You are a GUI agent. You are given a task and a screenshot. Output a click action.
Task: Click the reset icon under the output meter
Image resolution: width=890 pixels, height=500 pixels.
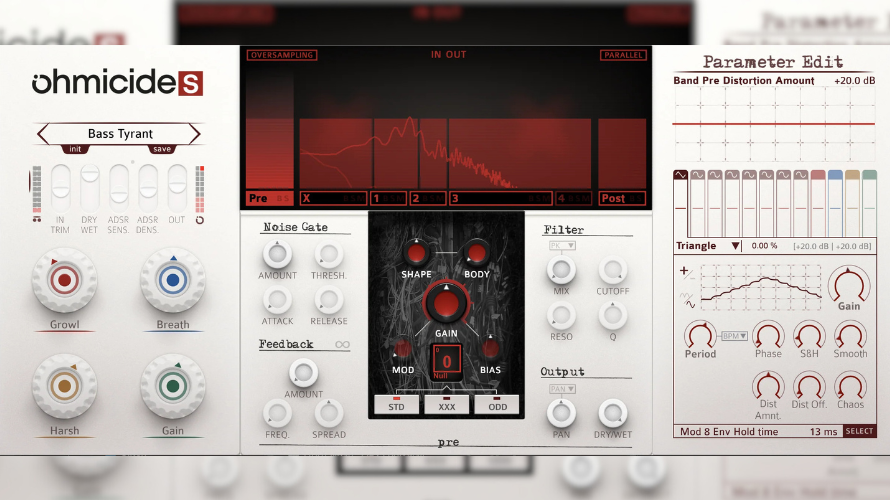click(200, 220)
